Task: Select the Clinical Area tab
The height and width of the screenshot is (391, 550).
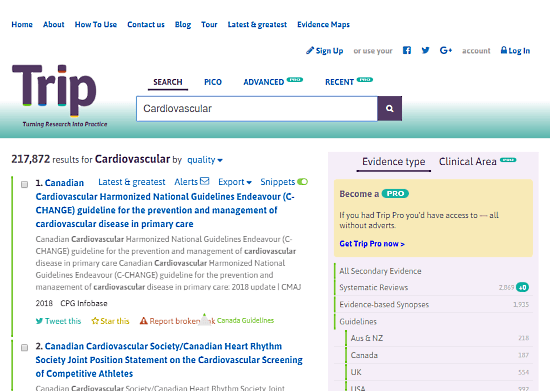Action: (468, 162)
